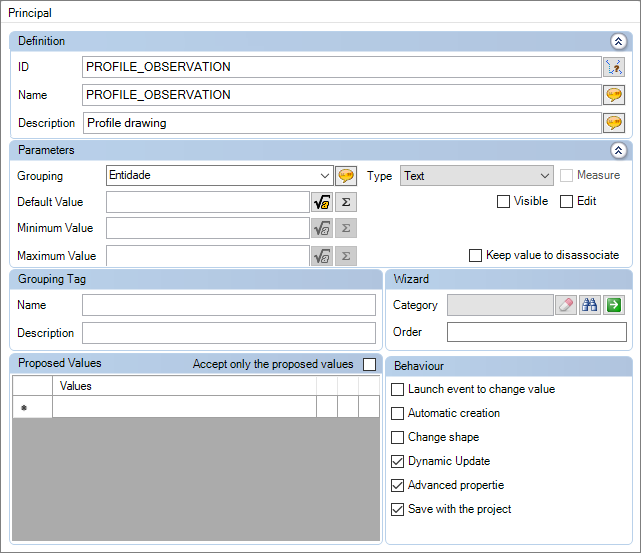Click the Grouping Tag Description field
The height and width of the screenshot is (553, 641).
click(229, 333)
